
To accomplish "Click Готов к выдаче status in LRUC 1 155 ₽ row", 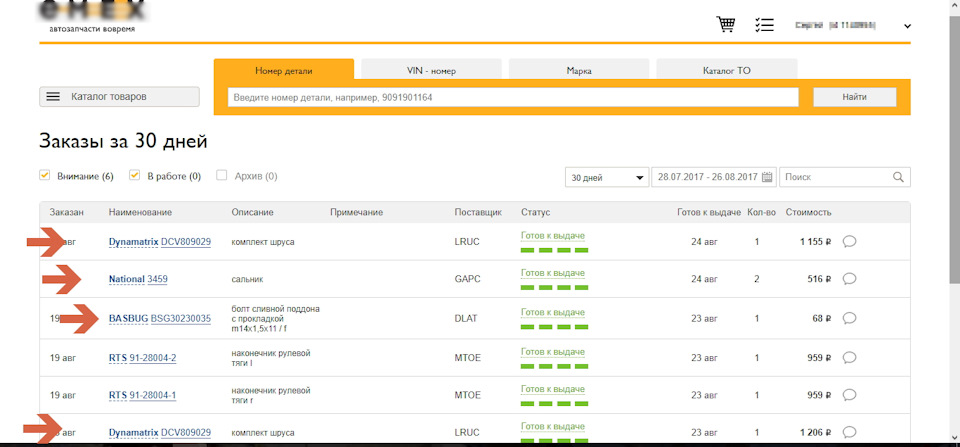I will click(x=553, y=236).
